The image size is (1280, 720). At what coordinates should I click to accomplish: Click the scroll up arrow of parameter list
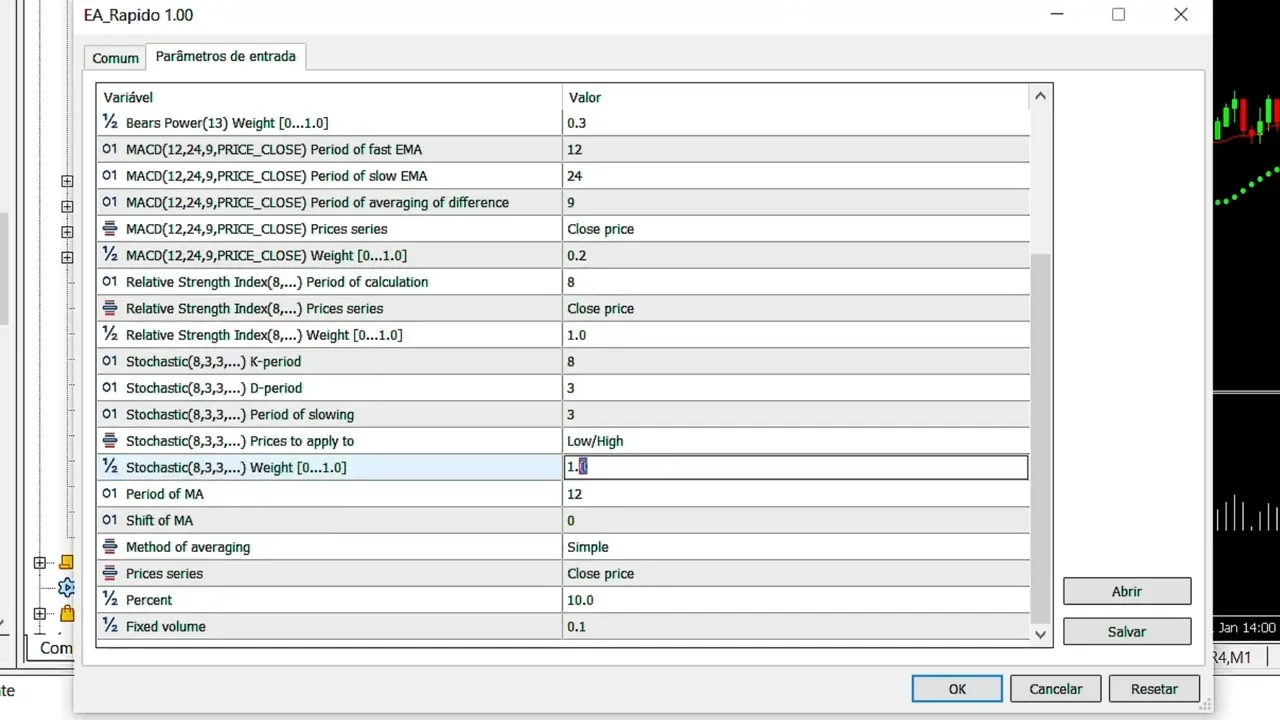[x=1040, y=96]
